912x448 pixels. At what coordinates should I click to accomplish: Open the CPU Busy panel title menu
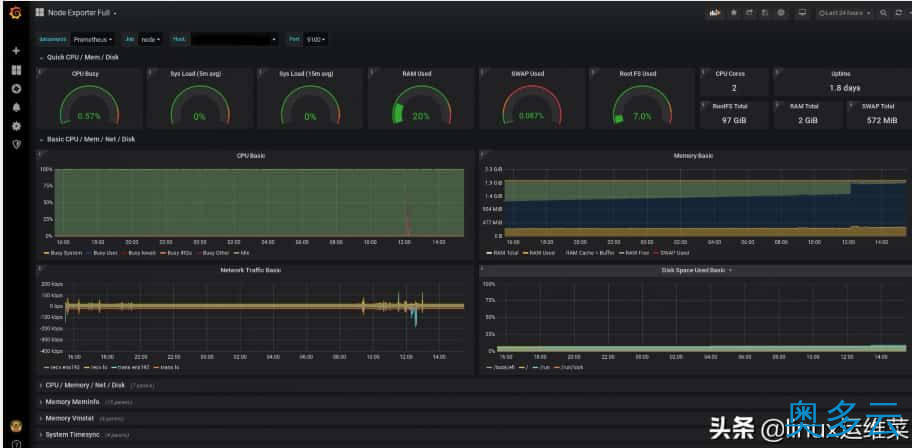tap(85, 74)
